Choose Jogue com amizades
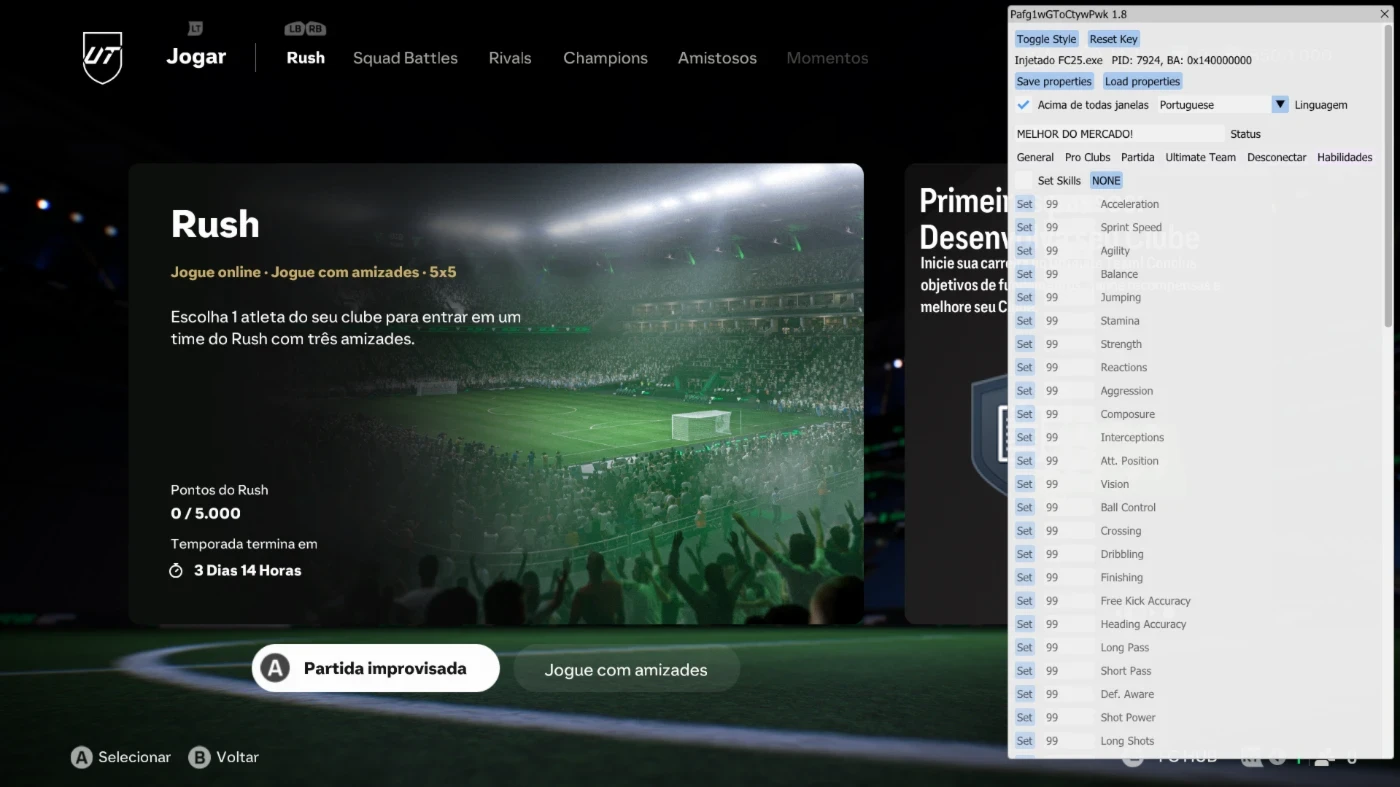 (626, 669)
